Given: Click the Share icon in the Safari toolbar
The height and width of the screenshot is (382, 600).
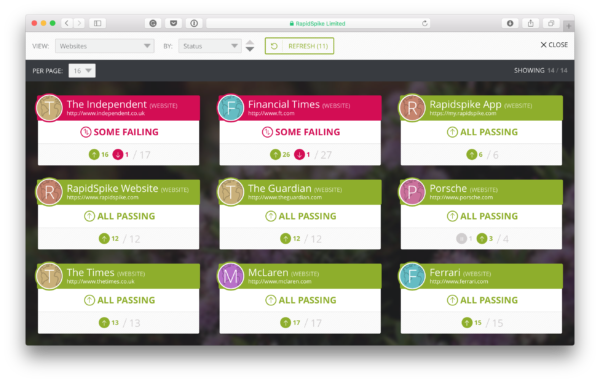Looking at the screenshot, I should tap(530, 23).
